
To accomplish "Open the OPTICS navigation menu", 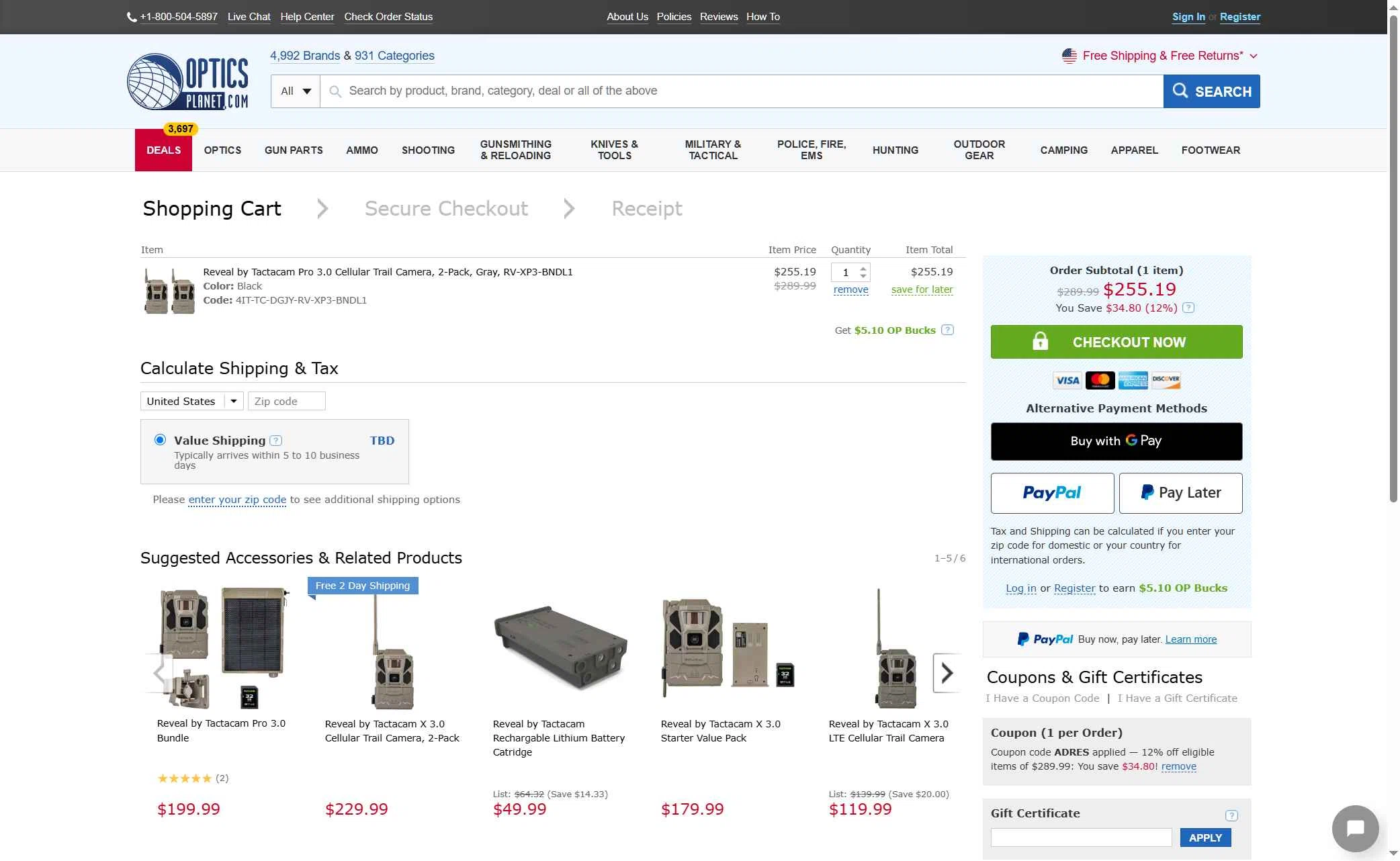I will click(222, 150).
